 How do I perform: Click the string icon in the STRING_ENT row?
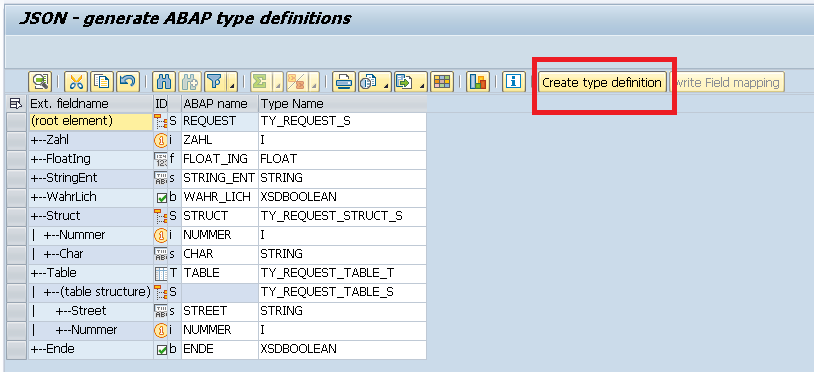pos(160,178)
